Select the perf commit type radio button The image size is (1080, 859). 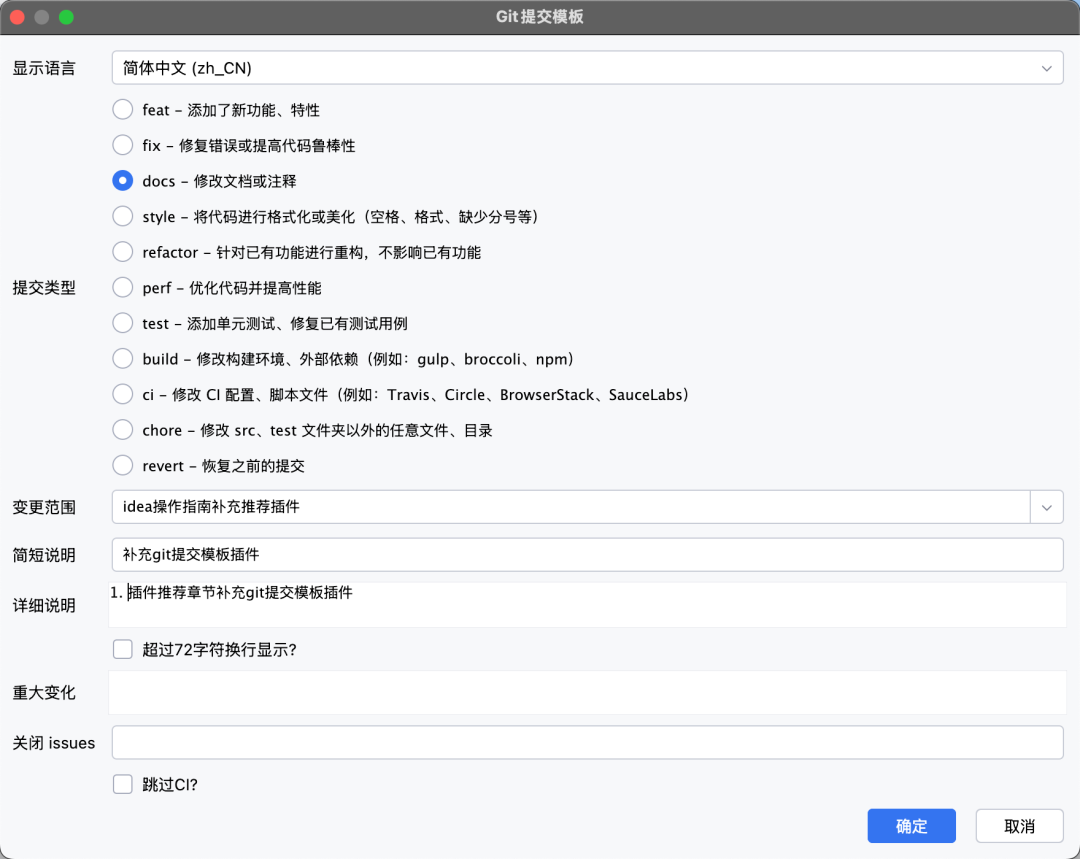[x=122, y=287]
